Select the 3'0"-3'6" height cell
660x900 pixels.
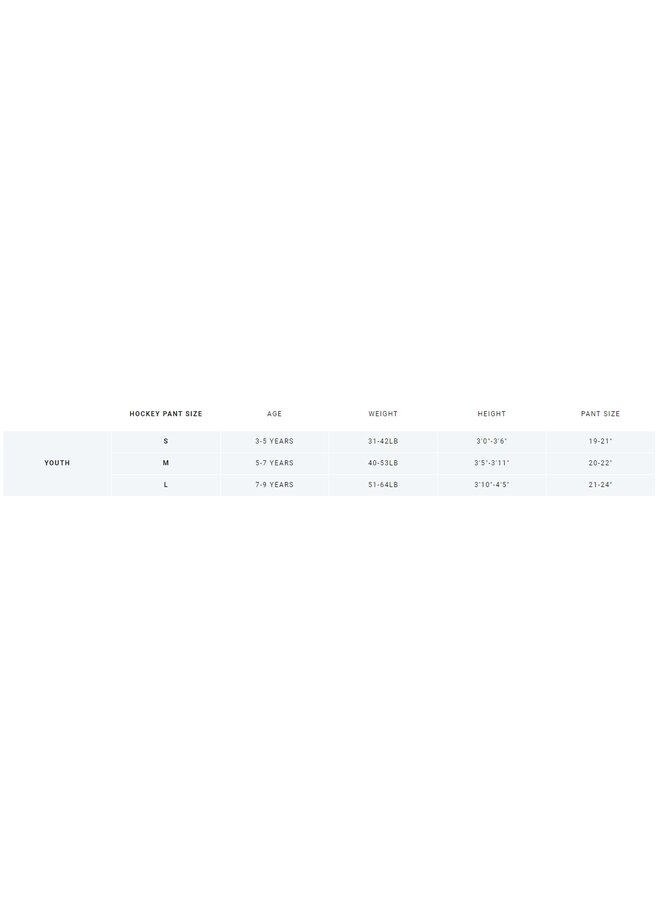pos(491,441)
